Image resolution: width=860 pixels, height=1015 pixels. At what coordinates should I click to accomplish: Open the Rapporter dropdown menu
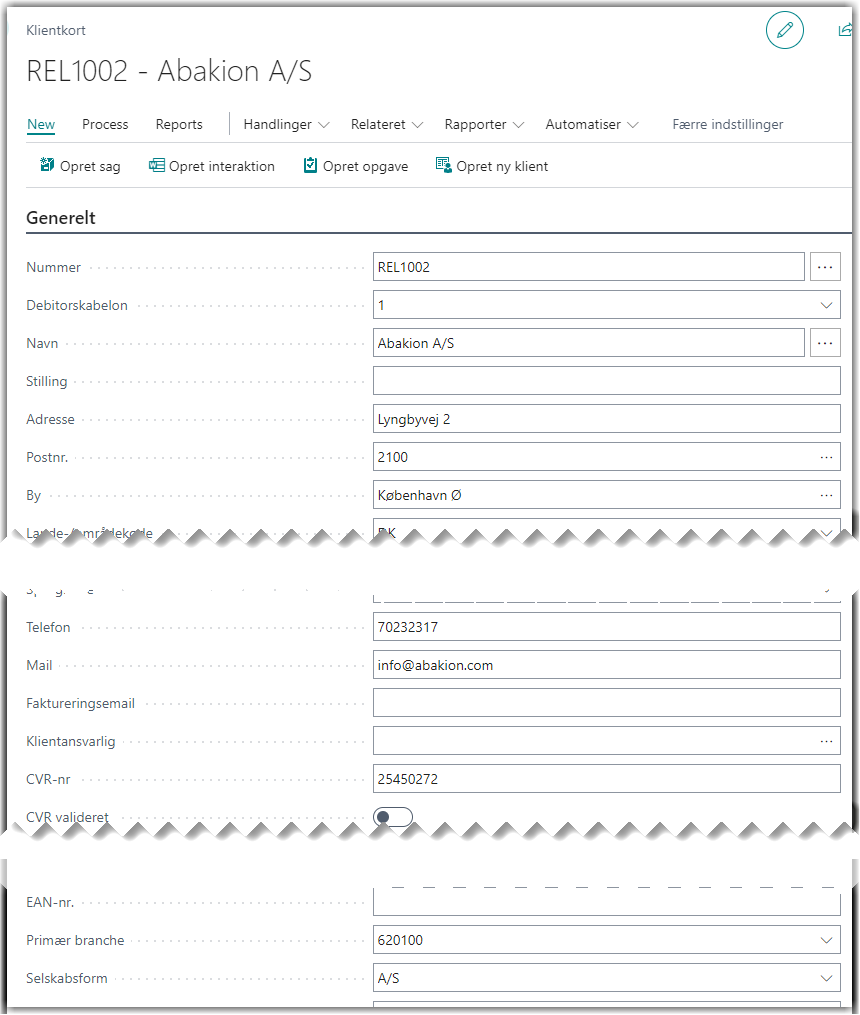pyautogui.click(x=484, y=124)
